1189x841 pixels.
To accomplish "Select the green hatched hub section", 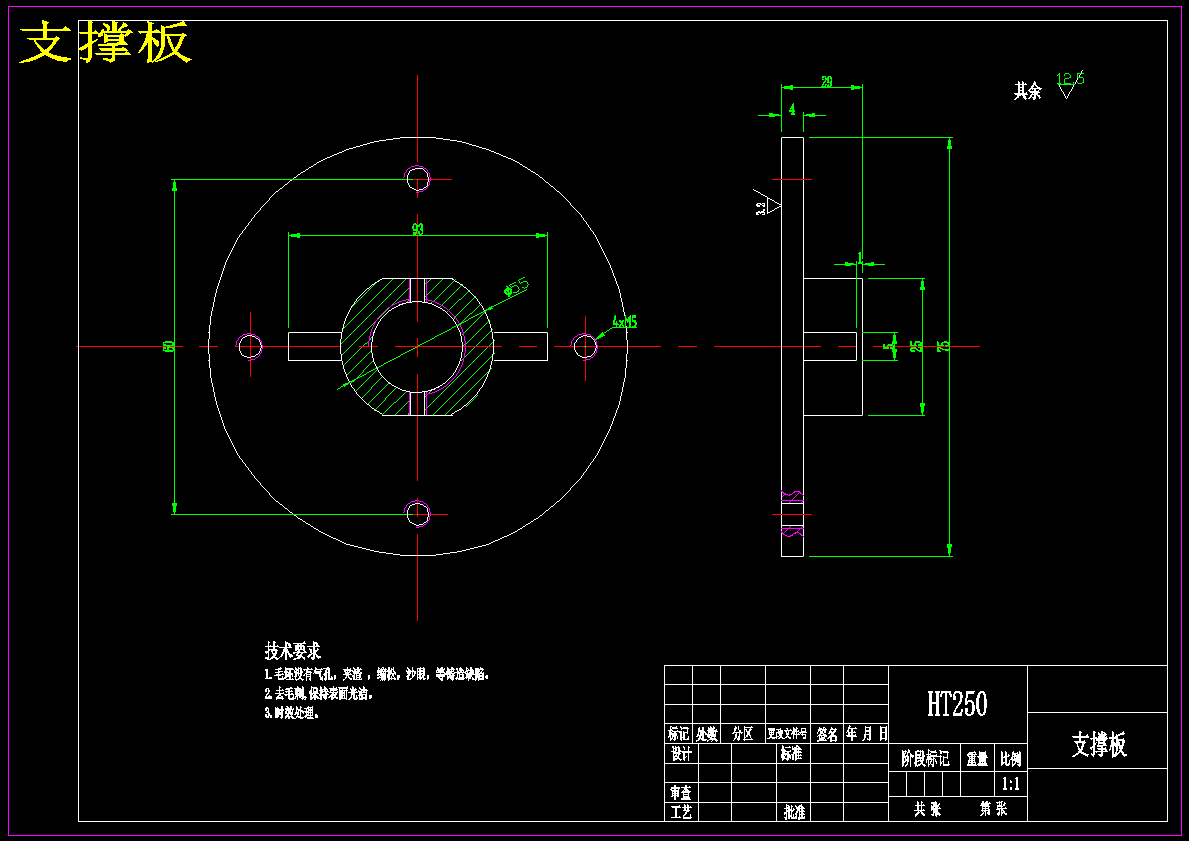I will [417, 347].
